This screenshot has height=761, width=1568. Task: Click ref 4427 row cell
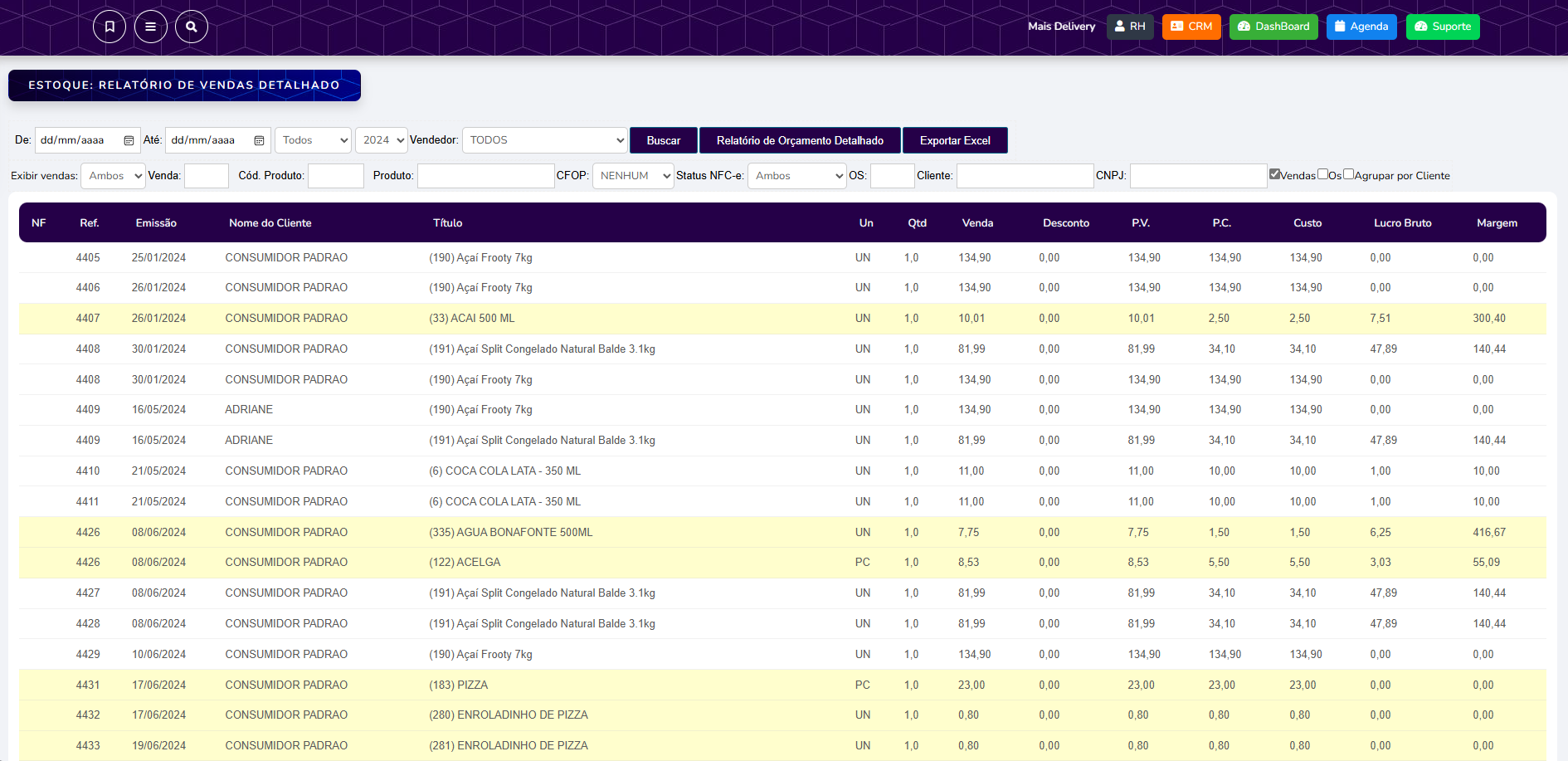click(88, 593)
